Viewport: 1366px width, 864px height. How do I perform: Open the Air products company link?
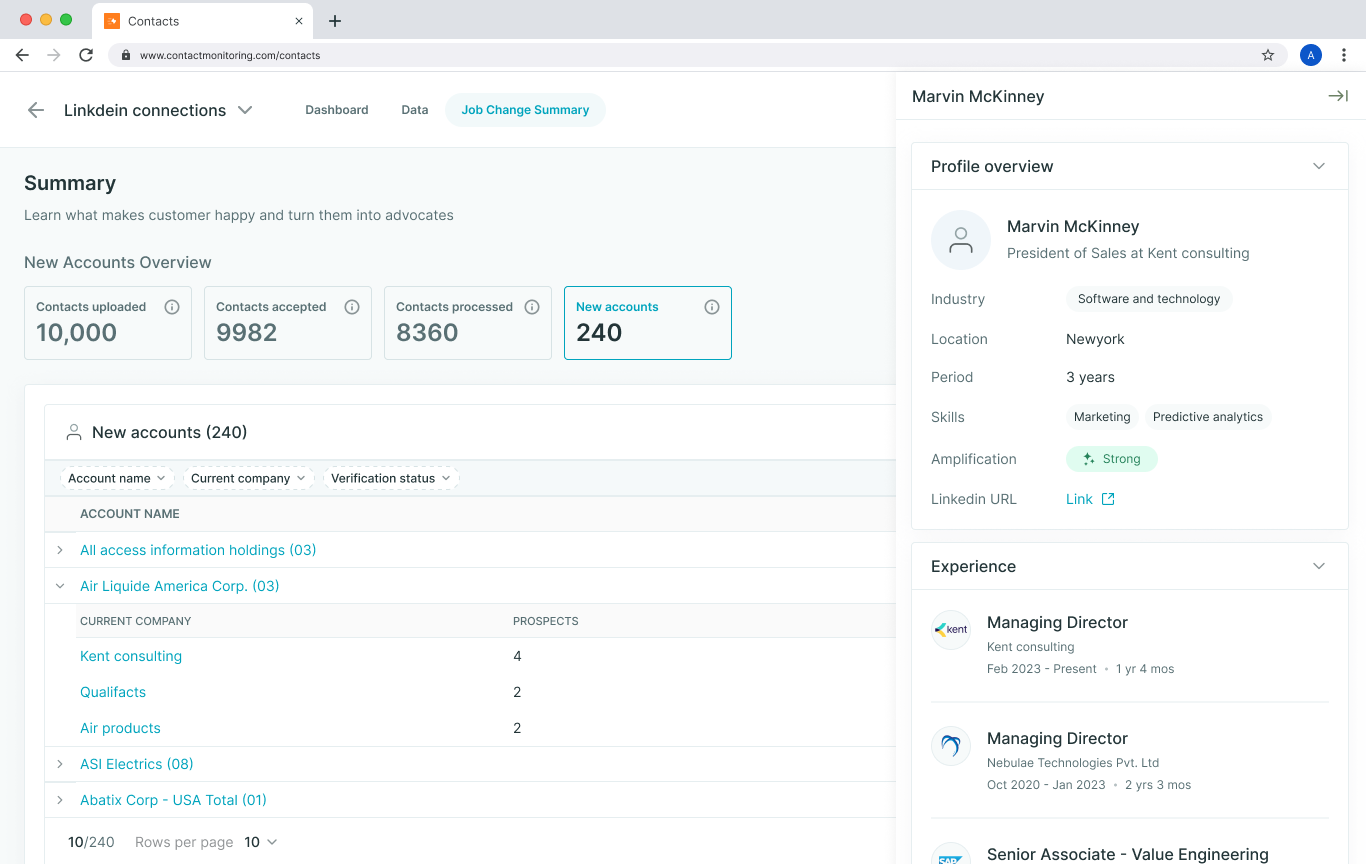(x=120, y=728)
